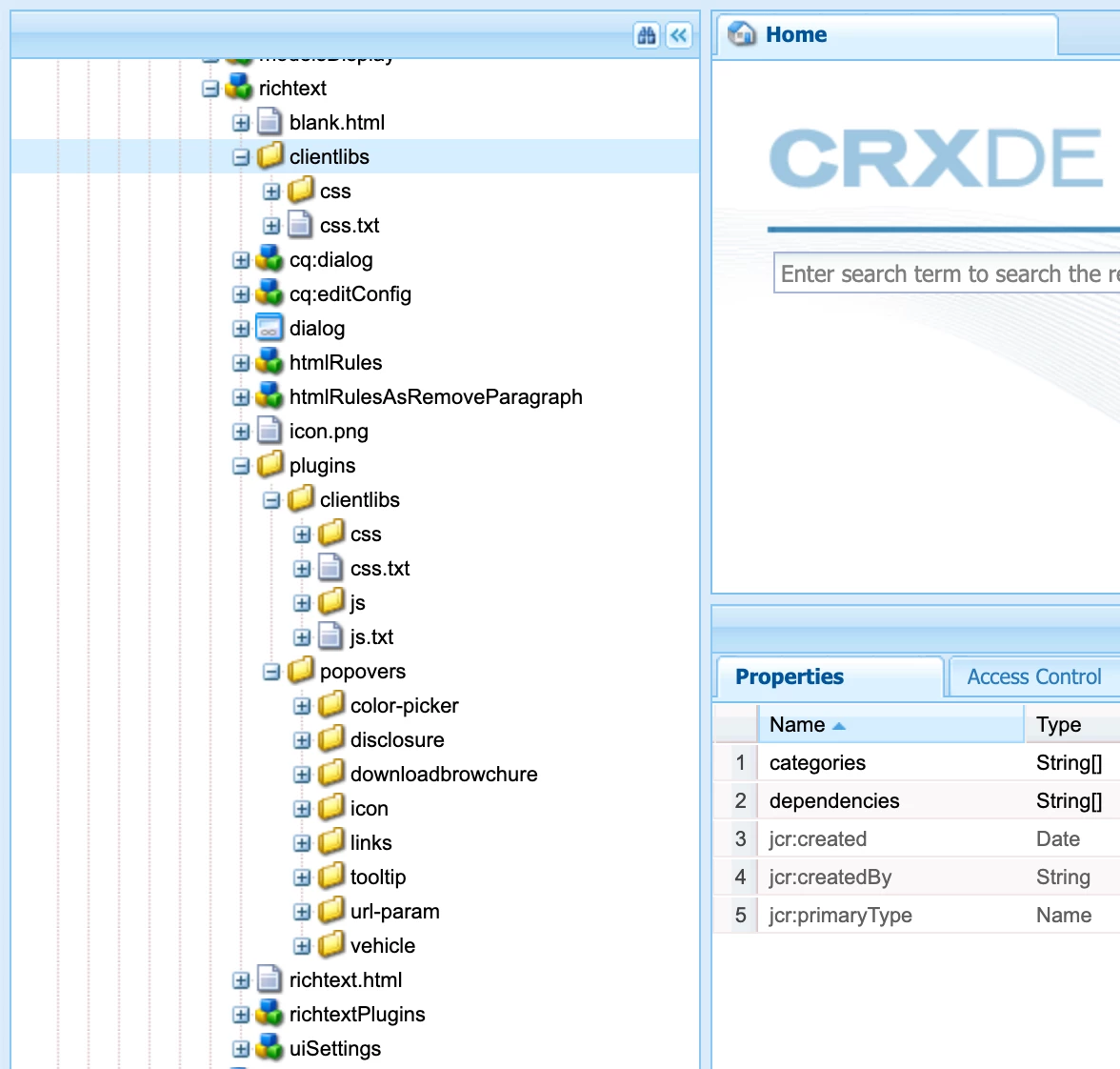
Task: Expand the richtextPlugins node
Action: [x=241, y=1015]
